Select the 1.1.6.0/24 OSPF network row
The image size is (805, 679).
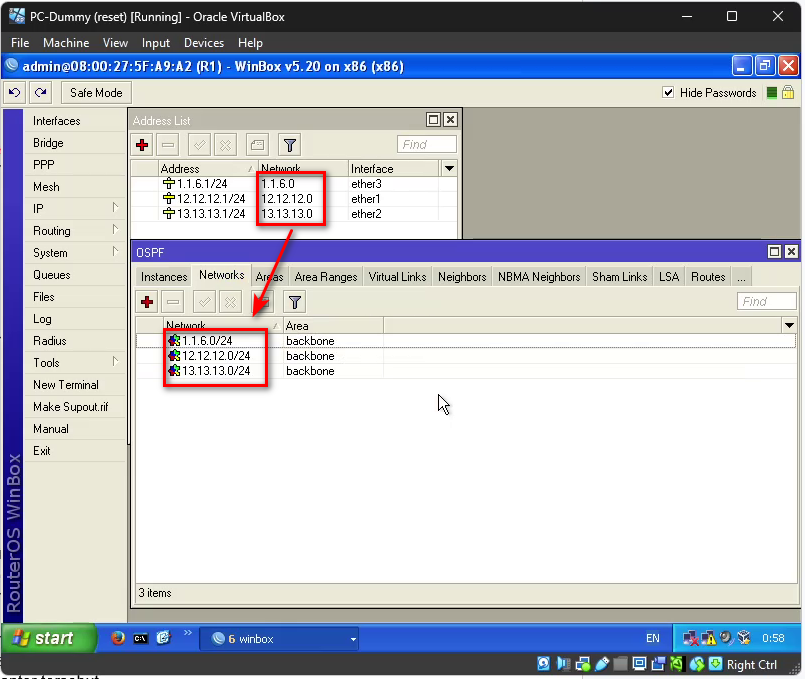tap(466, 341)
